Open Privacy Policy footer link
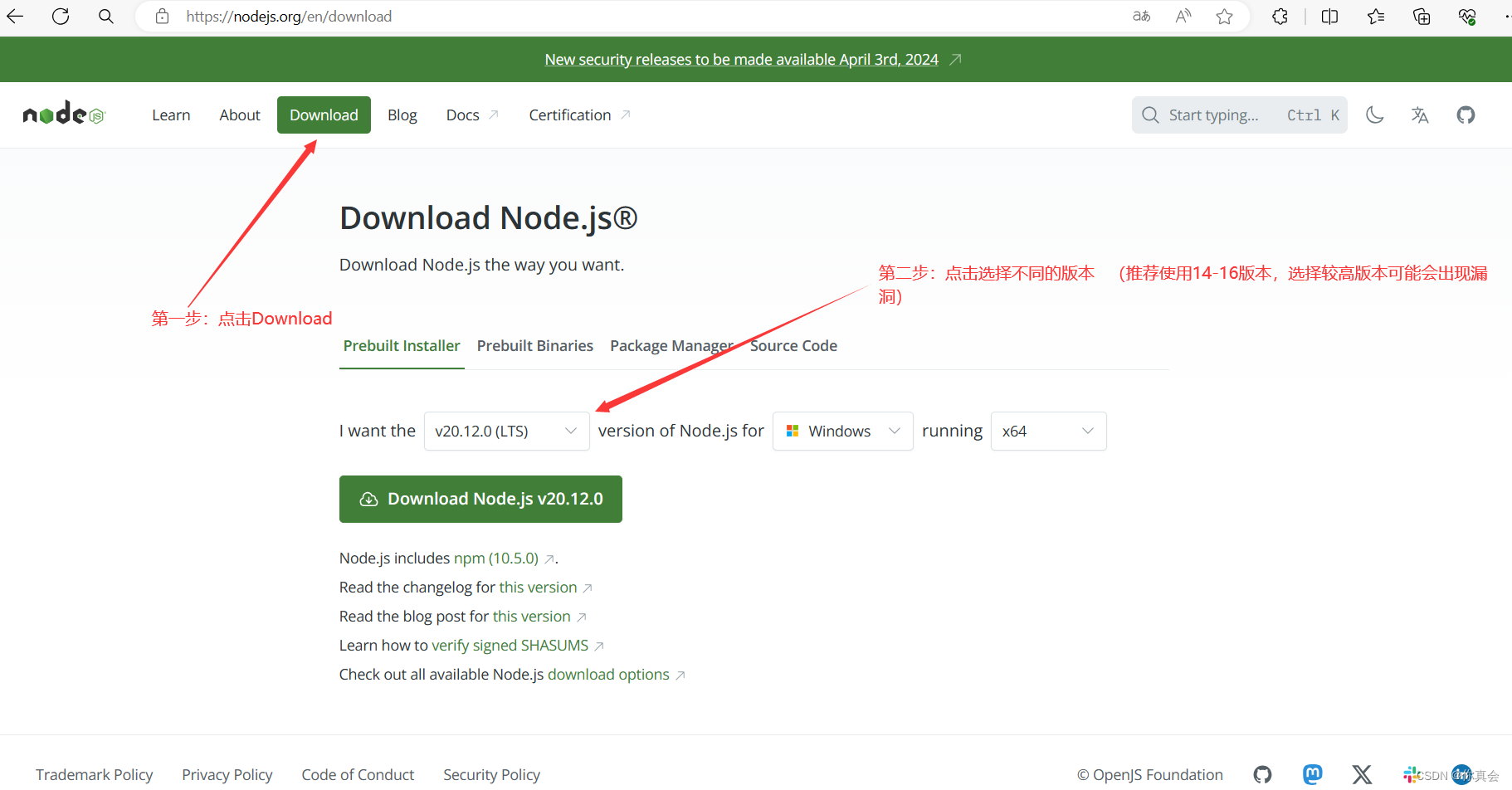The width and height of the screenshot is (1512, 790). click(x=227, y=774)
